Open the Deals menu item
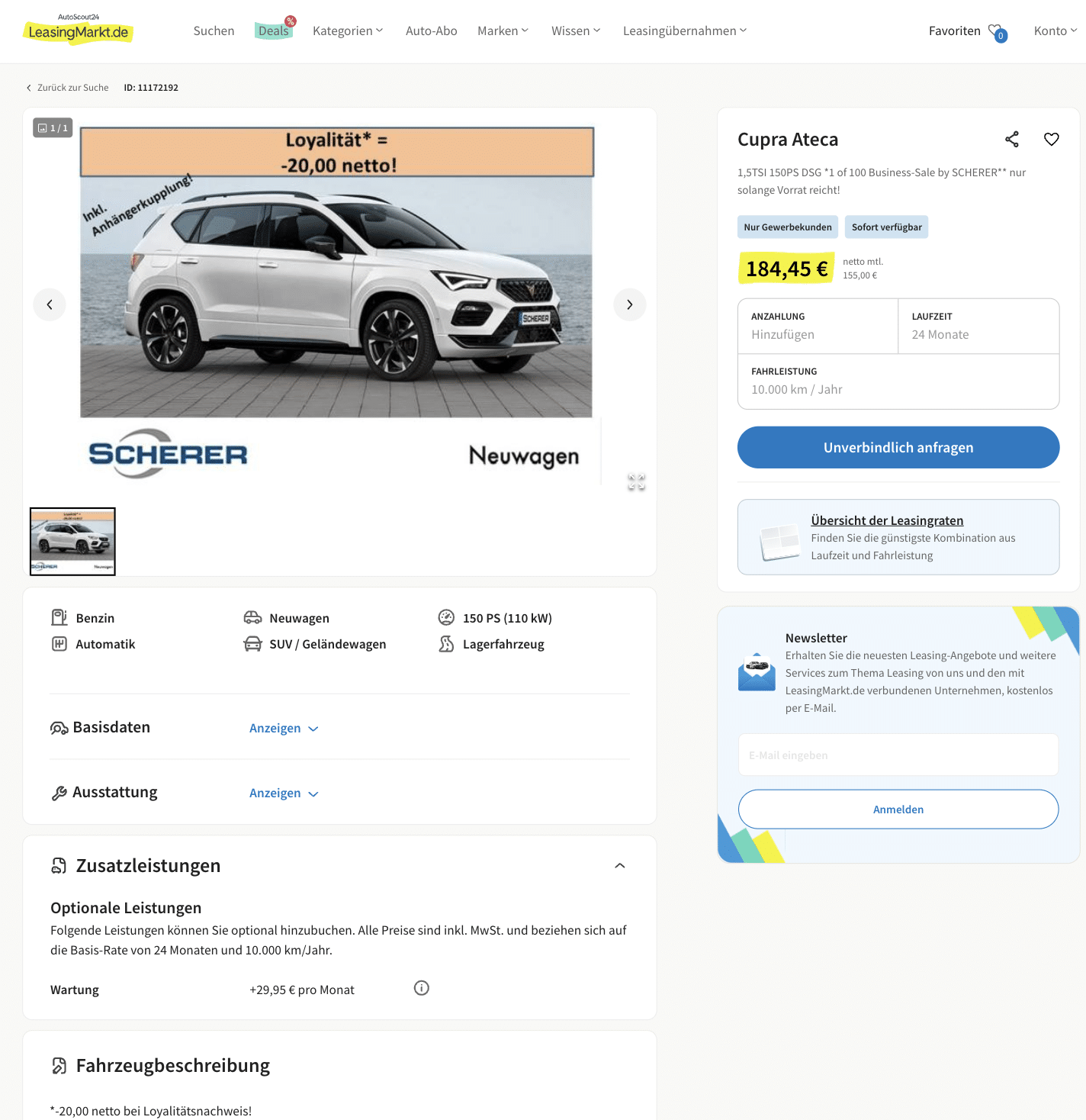The height and width of the screenshot is (1120, 1086). click(274, 31)
